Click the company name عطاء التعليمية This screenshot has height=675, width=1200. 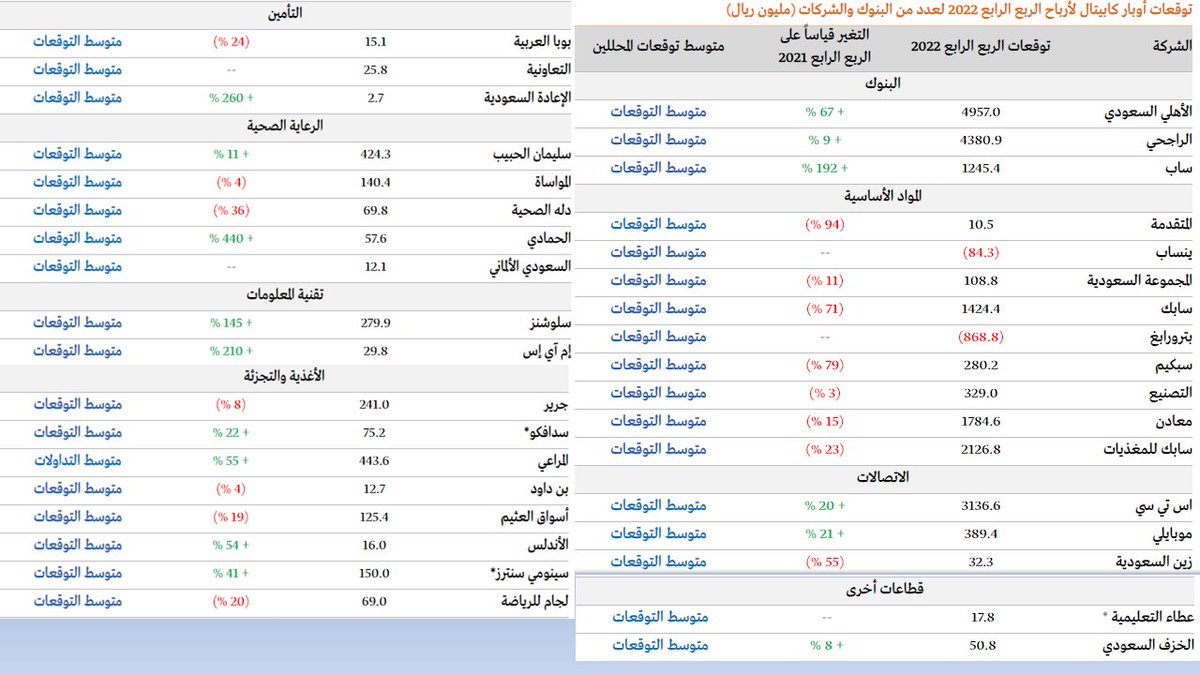[1151, 617]
